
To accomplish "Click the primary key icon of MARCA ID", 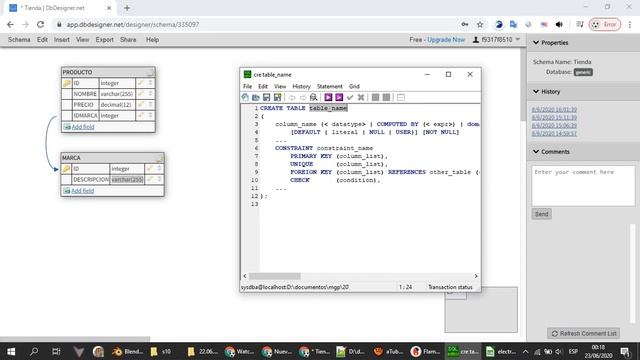I will (67, 169).
